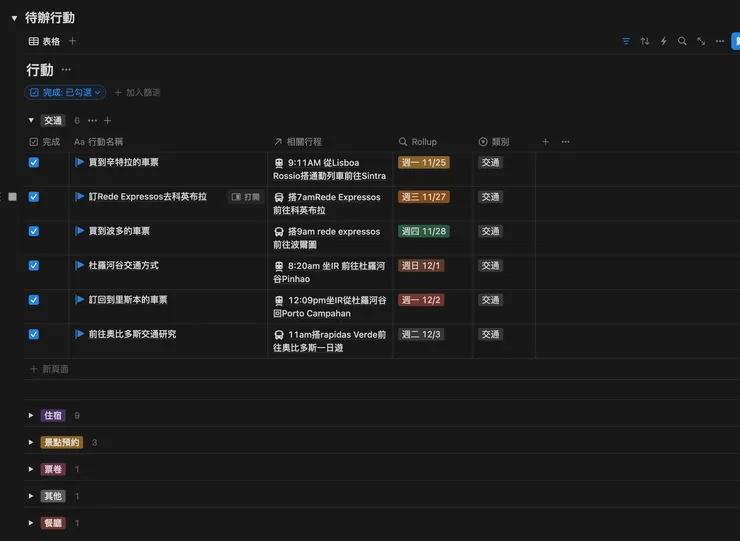Image resolution: width=740 pixels, height=541 pixels.
Task: Open the filter icon in the toolbar
Action: click(x=626, y=42)
